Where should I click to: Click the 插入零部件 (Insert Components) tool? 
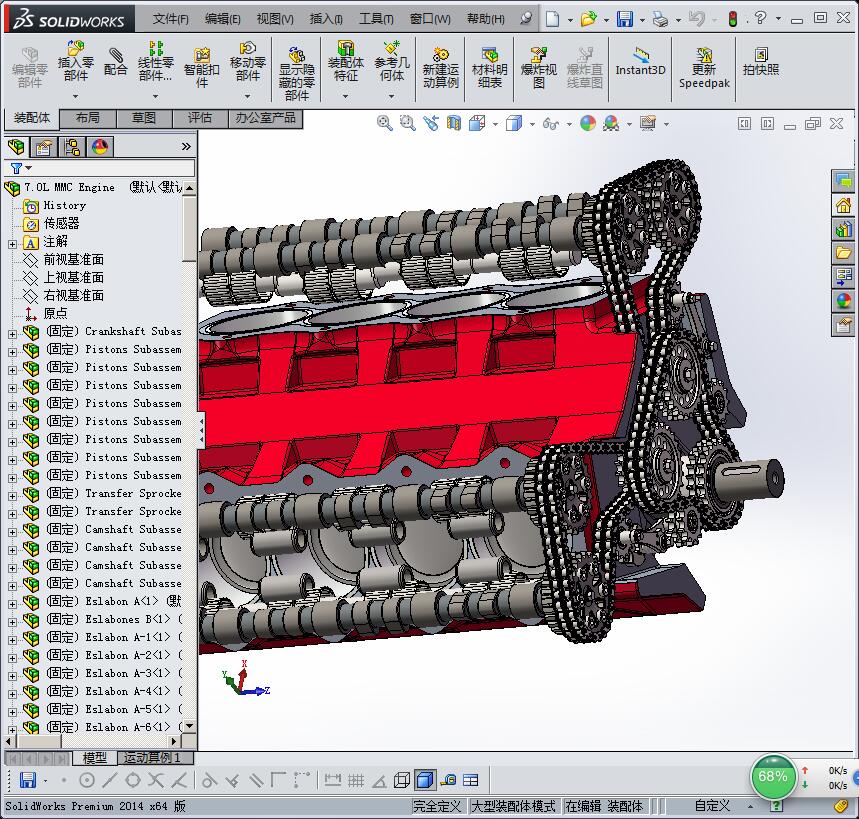[x=75, y=61]
